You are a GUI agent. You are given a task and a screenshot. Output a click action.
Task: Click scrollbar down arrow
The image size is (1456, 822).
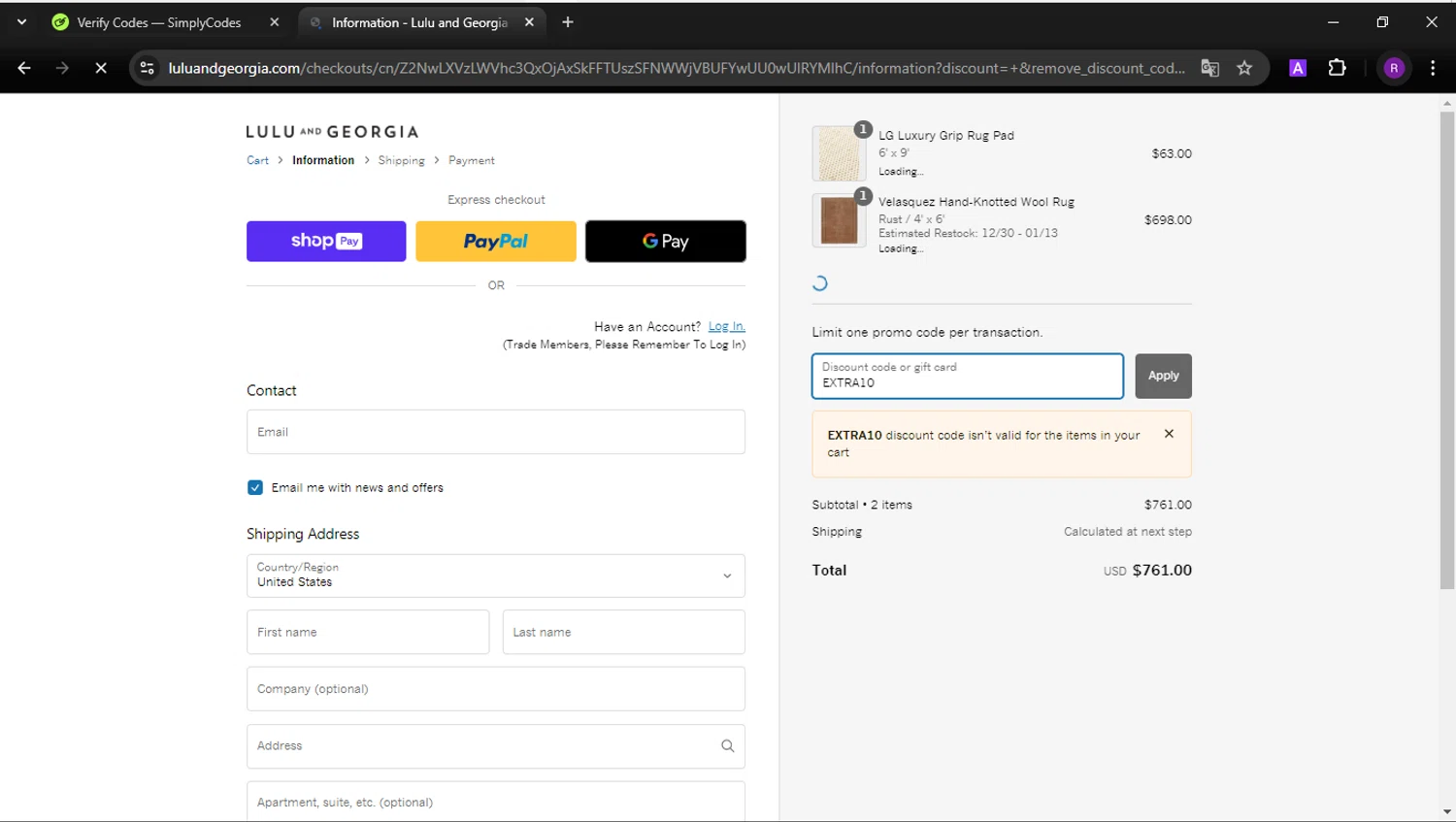pyautogui.click(x=1447, y=812)
